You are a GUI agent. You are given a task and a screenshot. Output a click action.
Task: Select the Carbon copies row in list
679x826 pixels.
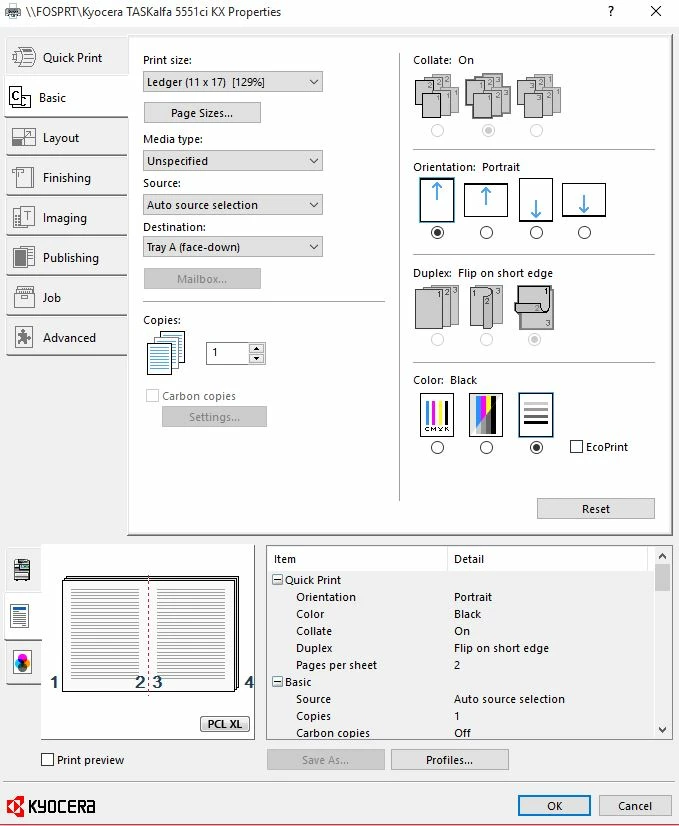click(461, 733)
